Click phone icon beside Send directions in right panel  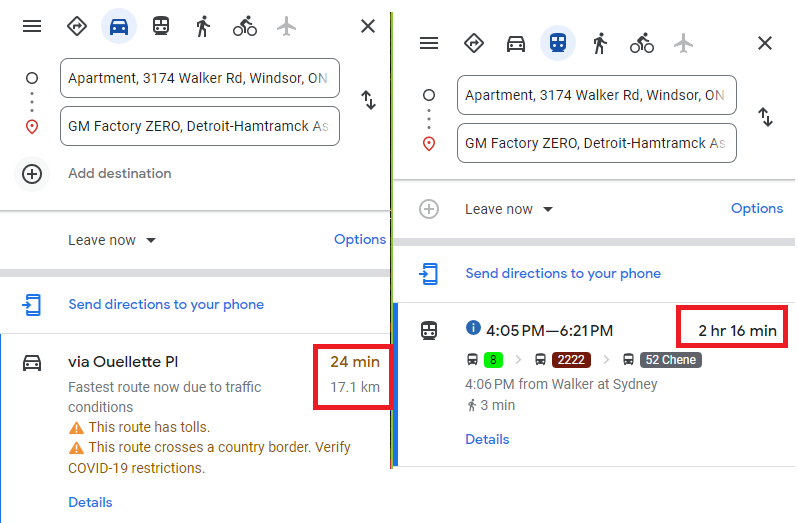coord(429,274)
